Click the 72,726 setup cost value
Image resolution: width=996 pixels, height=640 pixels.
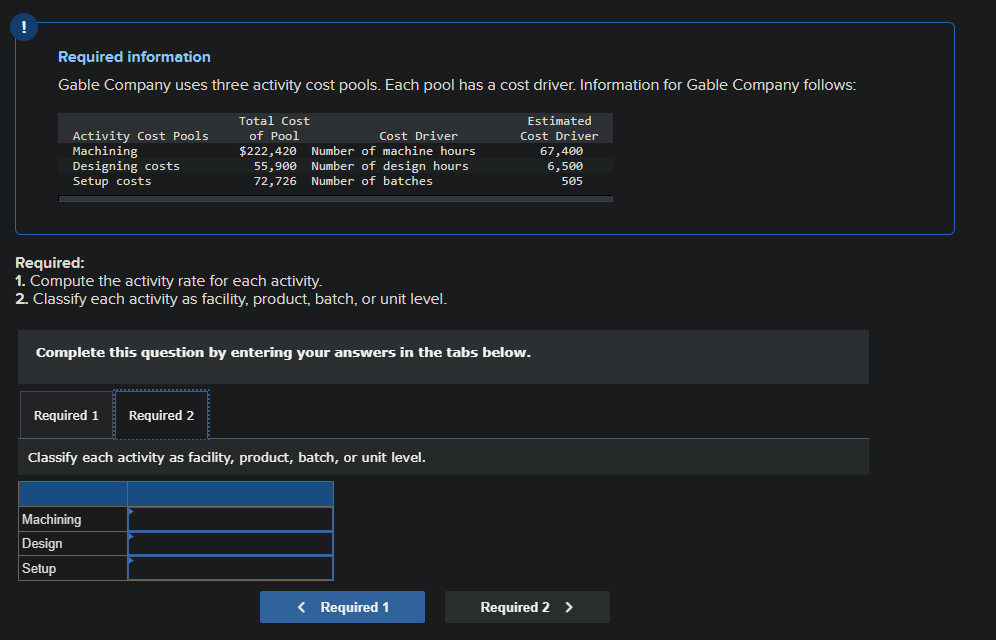(275, 181)
